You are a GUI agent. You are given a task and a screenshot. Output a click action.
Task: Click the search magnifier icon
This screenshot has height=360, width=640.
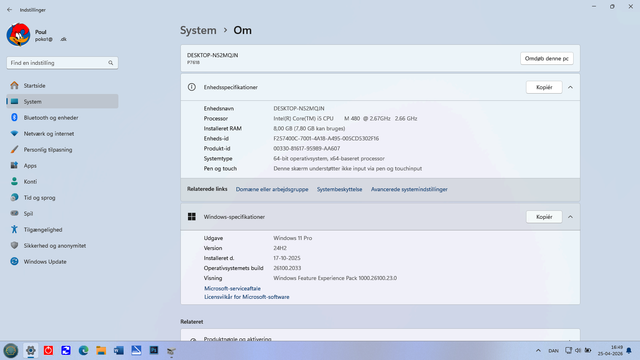click(111, 63)
